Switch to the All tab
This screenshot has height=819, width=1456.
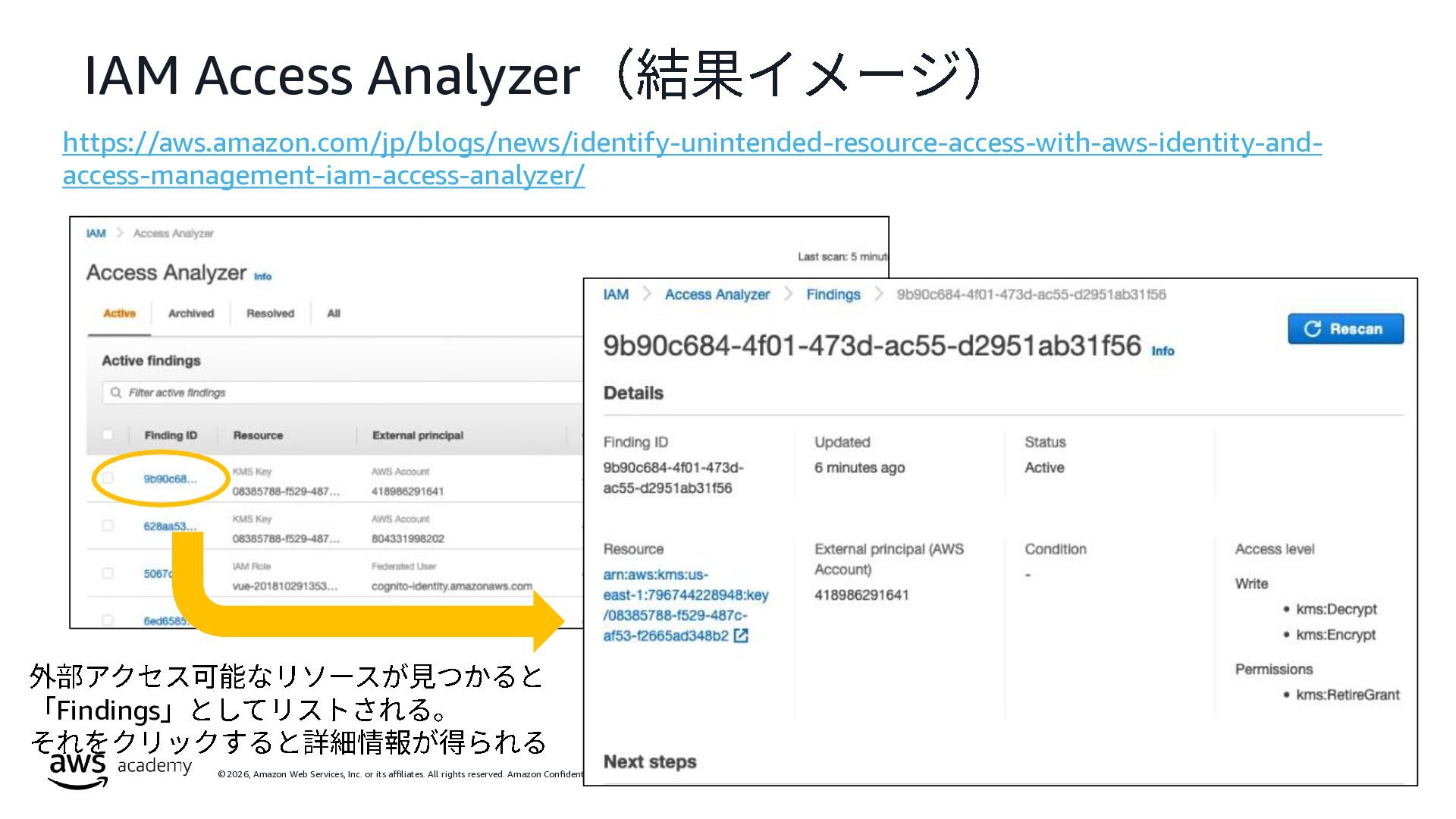point(334,313)
